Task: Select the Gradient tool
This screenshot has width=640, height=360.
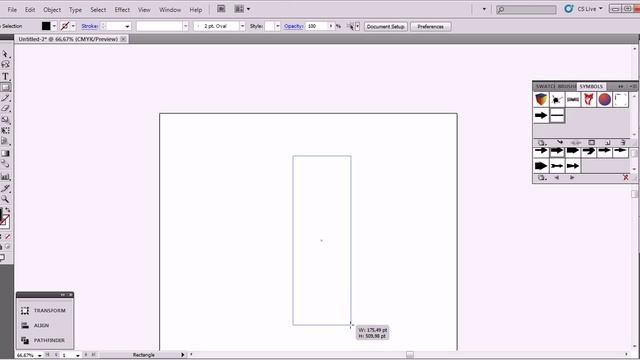Action: point(5,153)
